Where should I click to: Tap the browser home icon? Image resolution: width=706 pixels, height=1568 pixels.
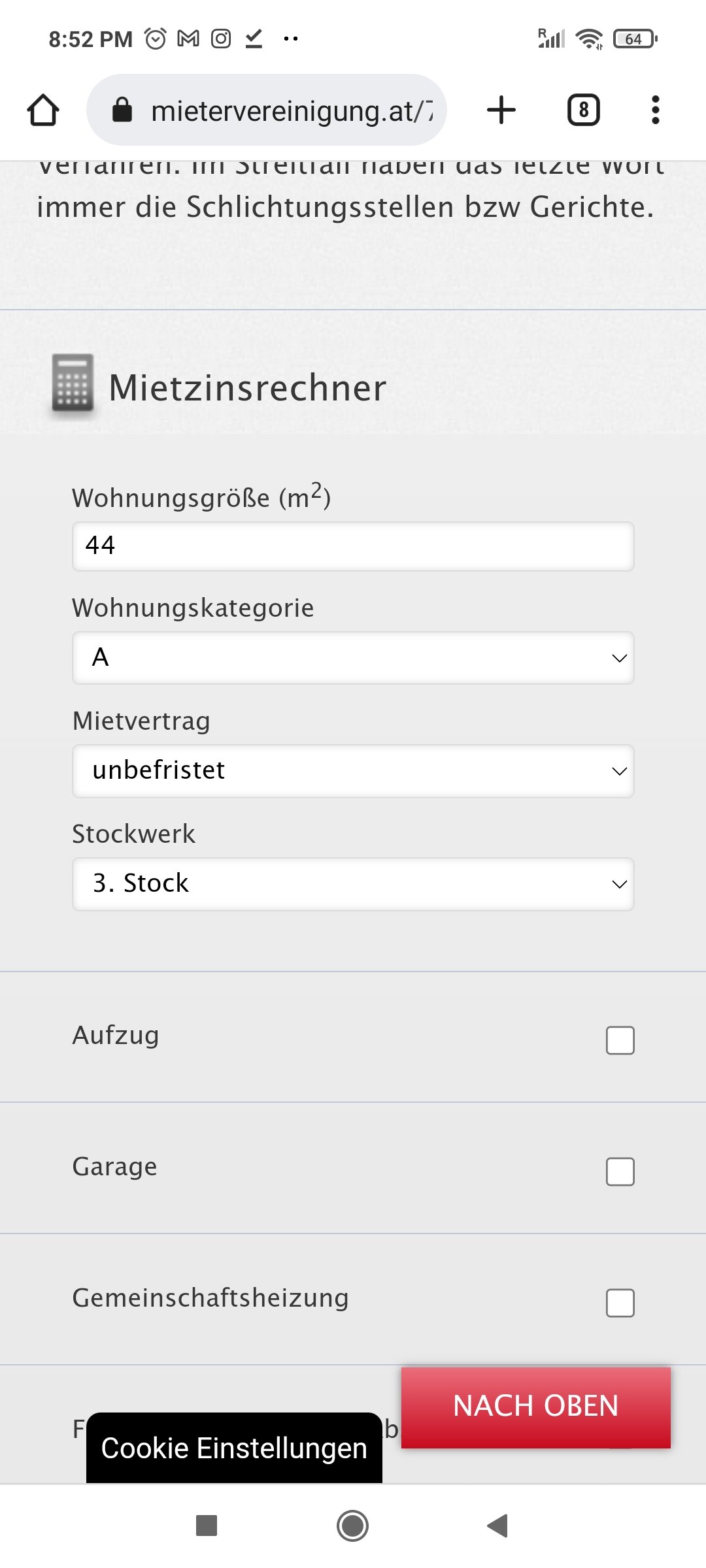click(43, 110)
